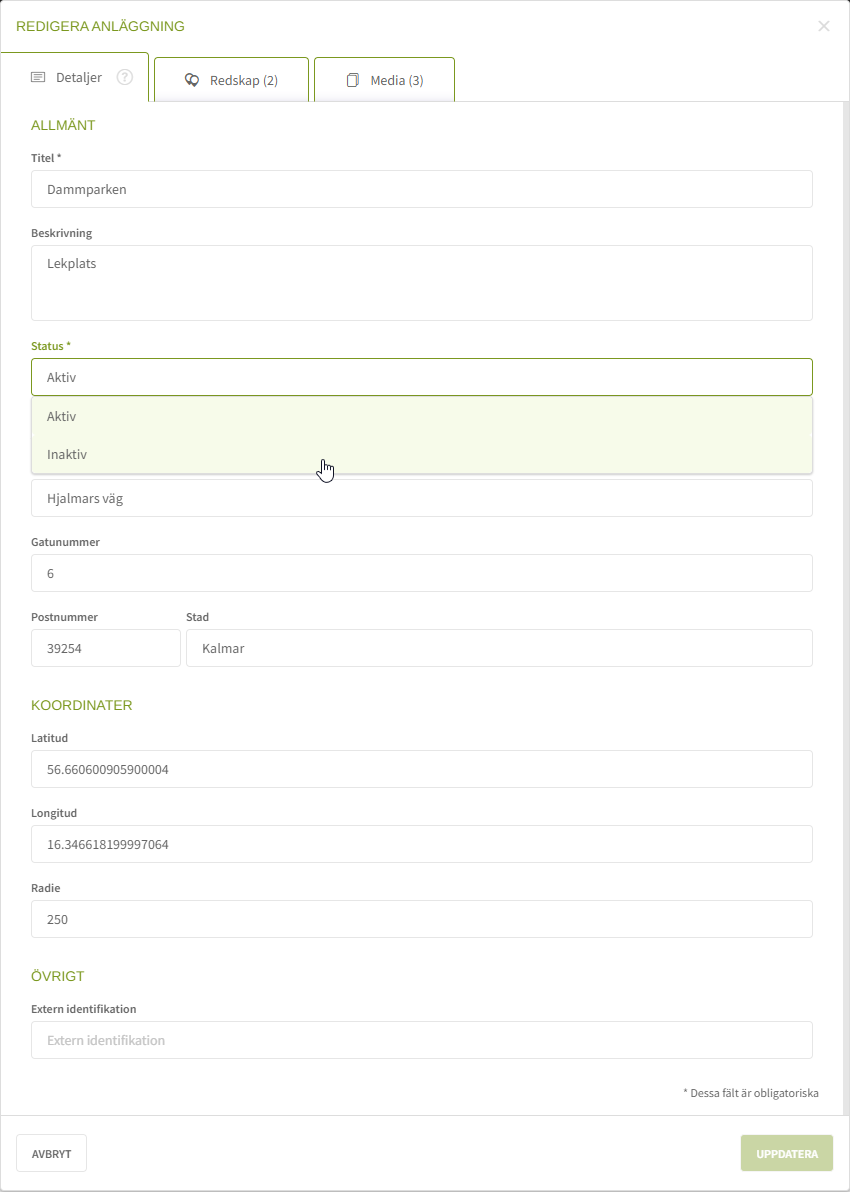Click the Detaljer tab icon

(x=39, y=77)
